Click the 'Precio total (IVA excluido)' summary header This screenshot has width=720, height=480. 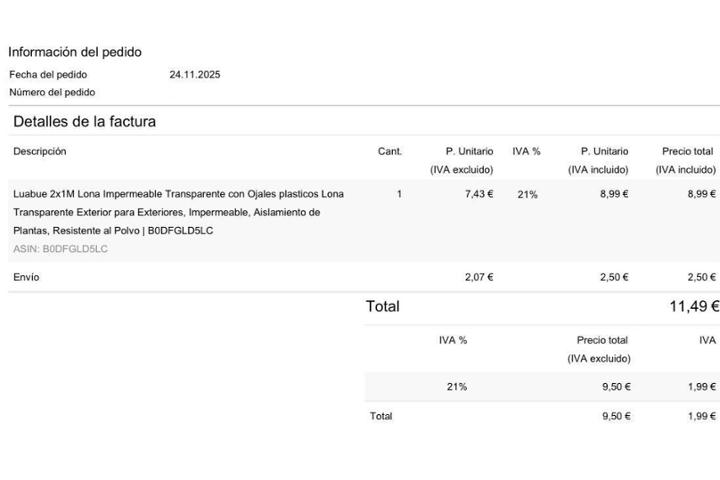point(601,349)
